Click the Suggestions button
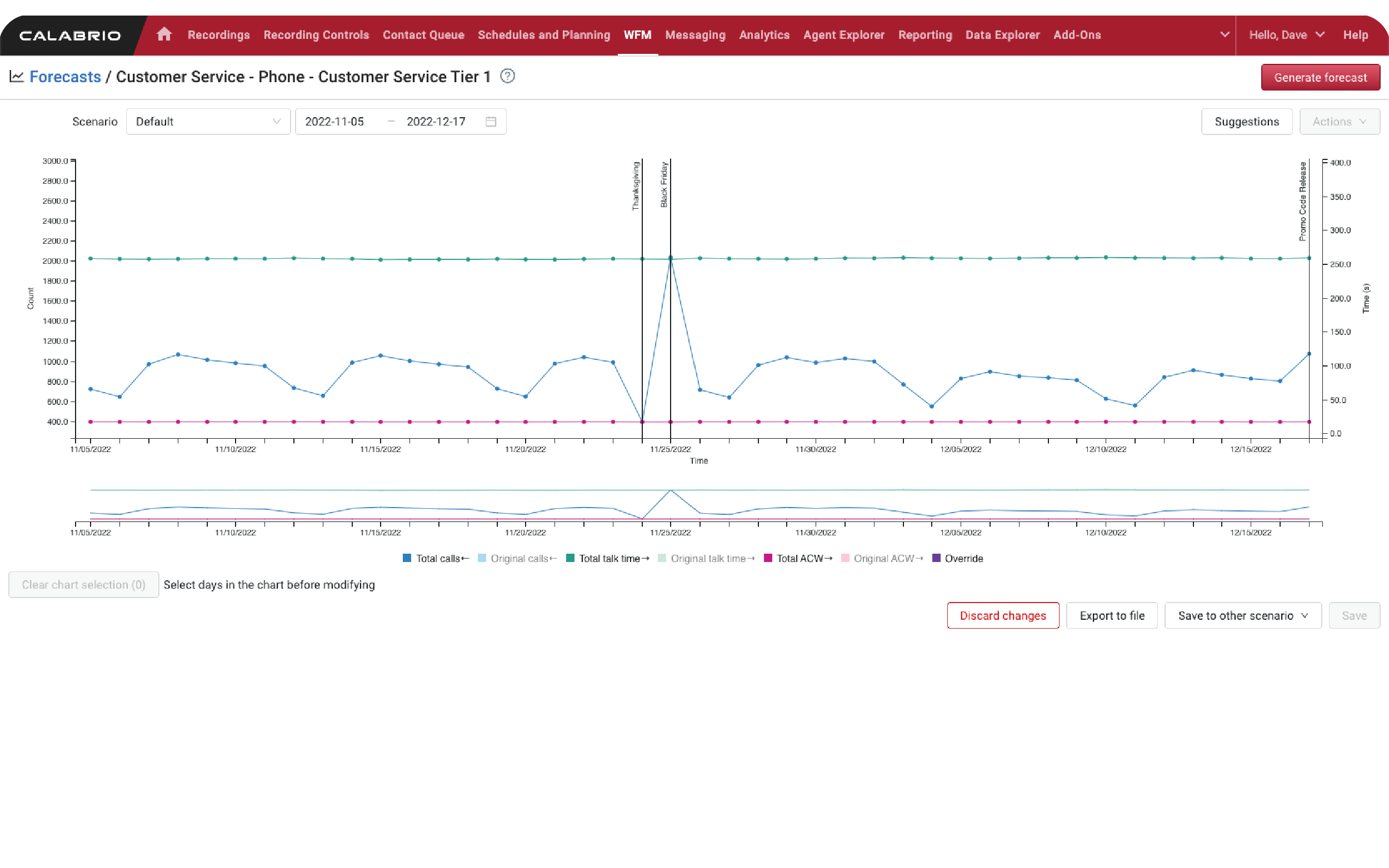The height and width of the screenshot is (868, 1389). click(1246, 121)
